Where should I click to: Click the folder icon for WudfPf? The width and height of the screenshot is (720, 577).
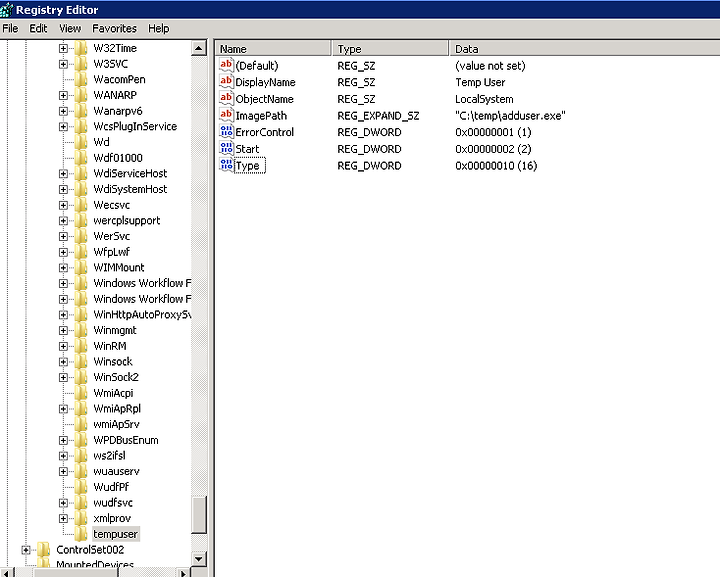(81, 487)
